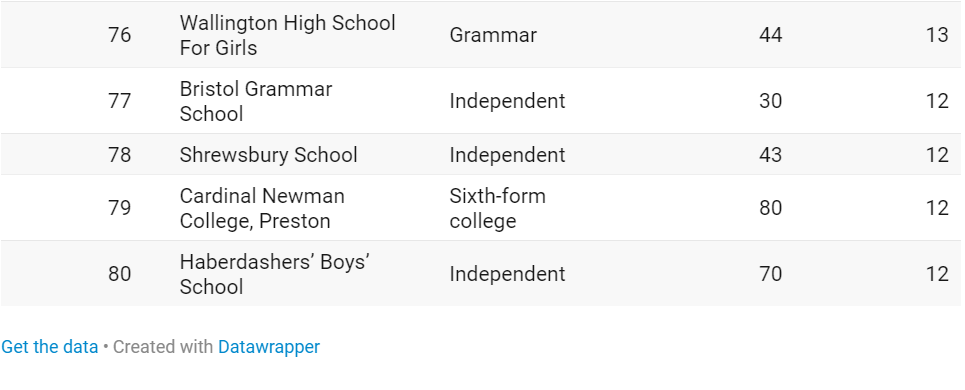
Task: Click rank number 76
Action: point(119,35)
